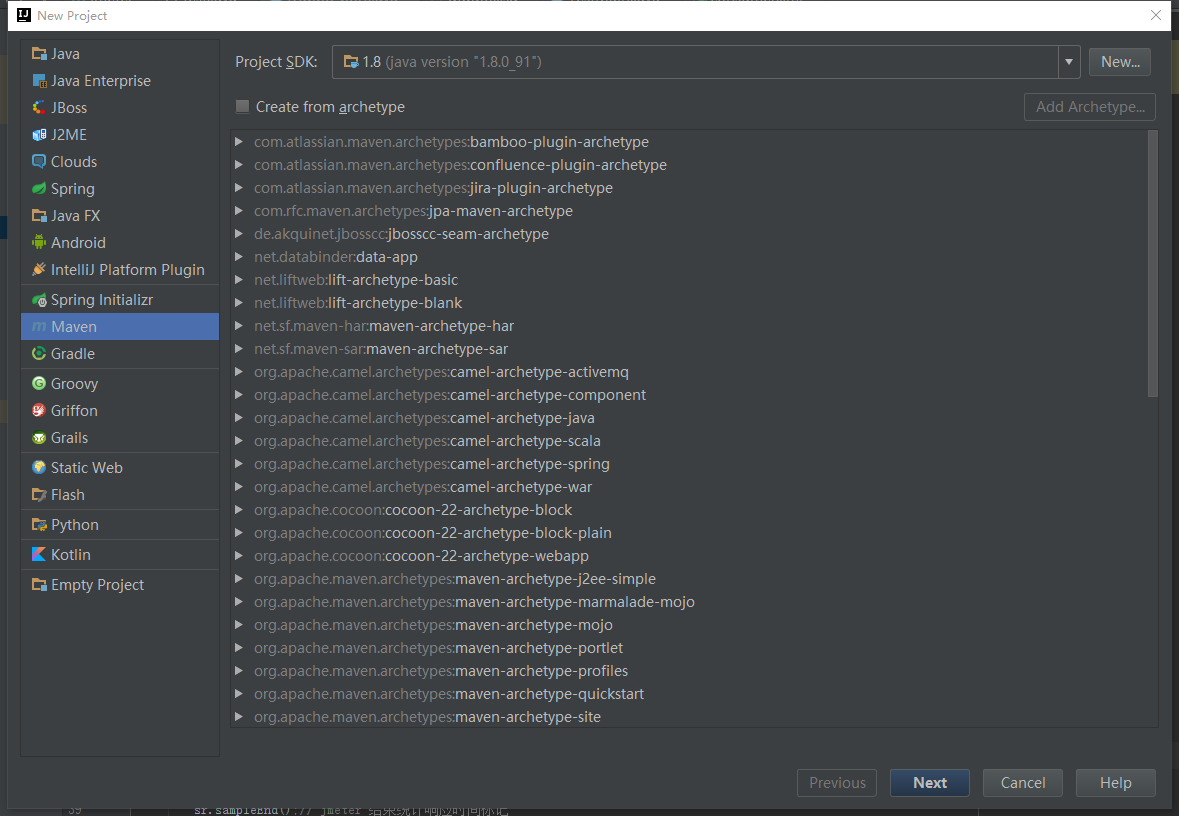The width and height of the screenshot is (1179, 816).
Task: Click the Previous button
Action: click(837, 783)
